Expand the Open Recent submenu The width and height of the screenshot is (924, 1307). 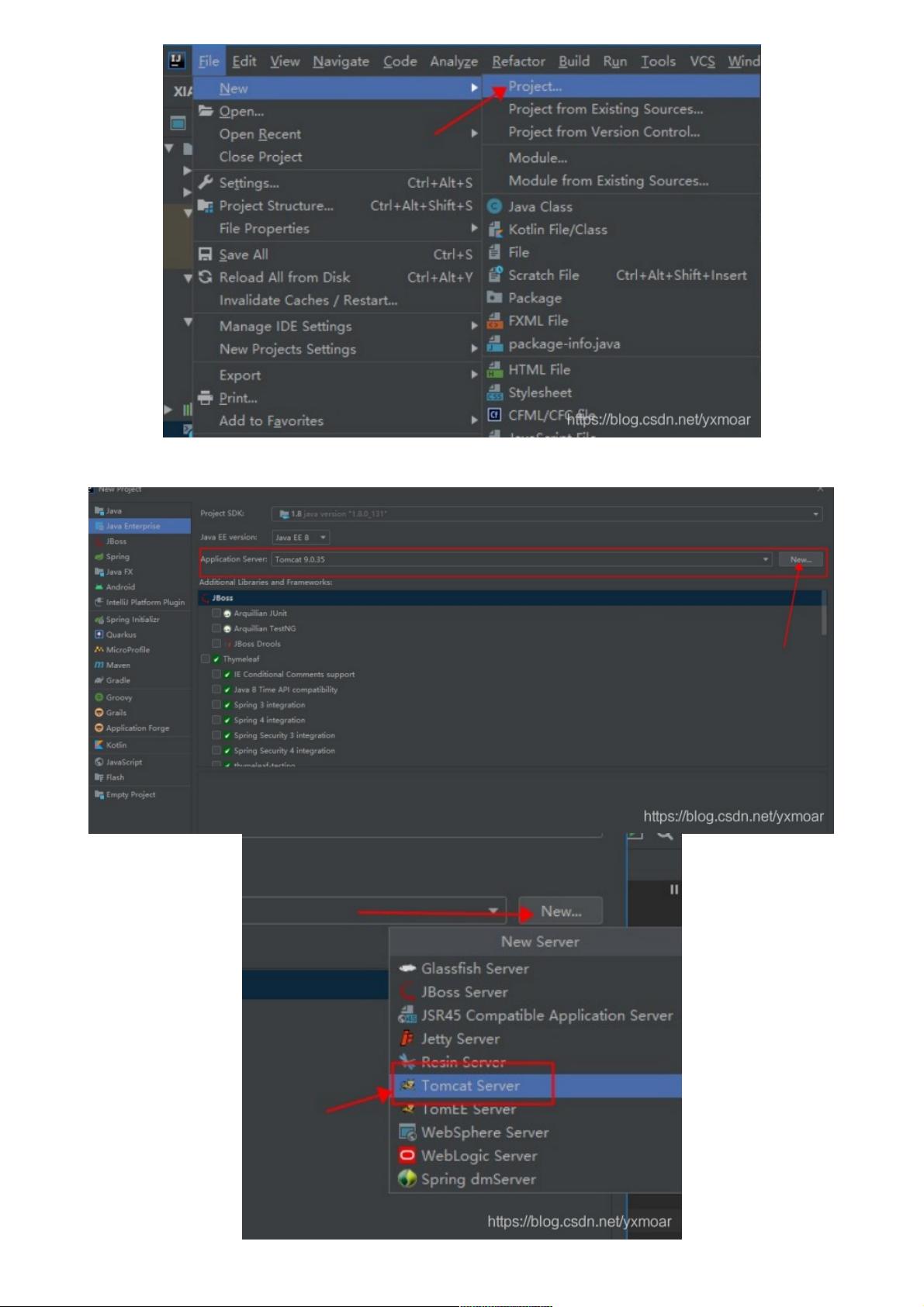(336, 133)
